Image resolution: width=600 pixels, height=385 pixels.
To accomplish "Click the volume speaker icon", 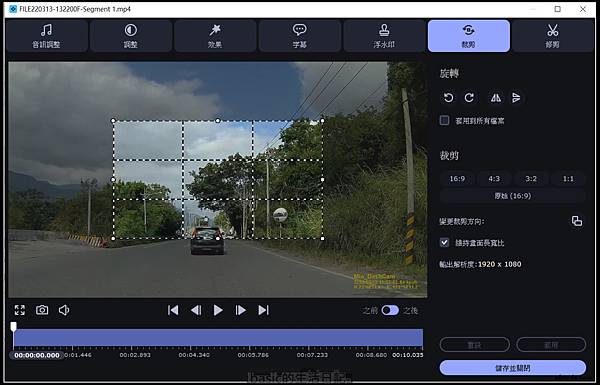I will coord(64,310).
